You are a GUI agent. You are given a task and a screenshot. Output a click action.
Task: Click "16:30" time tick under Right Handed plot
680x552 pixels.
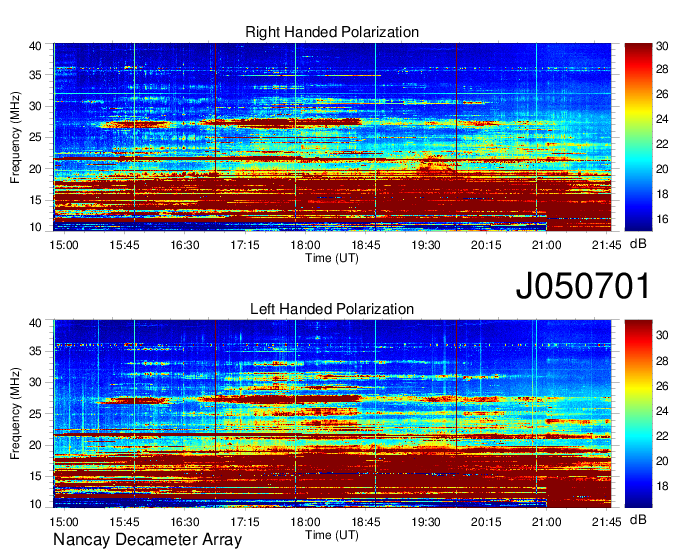pyautogui.click(x=184, y=245)
